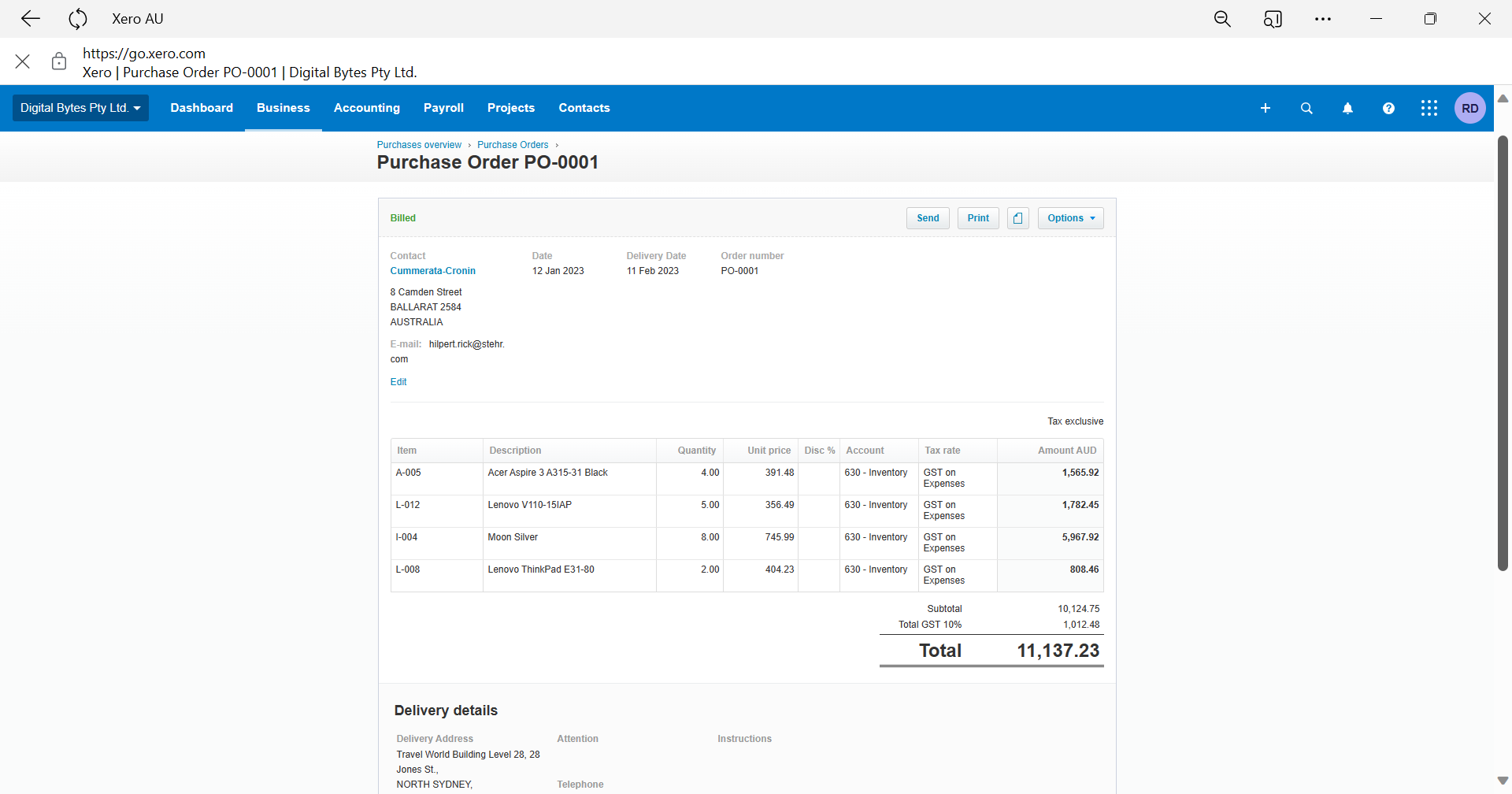Copy purchase order using the copy icon
Image resolution: width=1512 pixels, height=794 pixels.
point(1018,218)
